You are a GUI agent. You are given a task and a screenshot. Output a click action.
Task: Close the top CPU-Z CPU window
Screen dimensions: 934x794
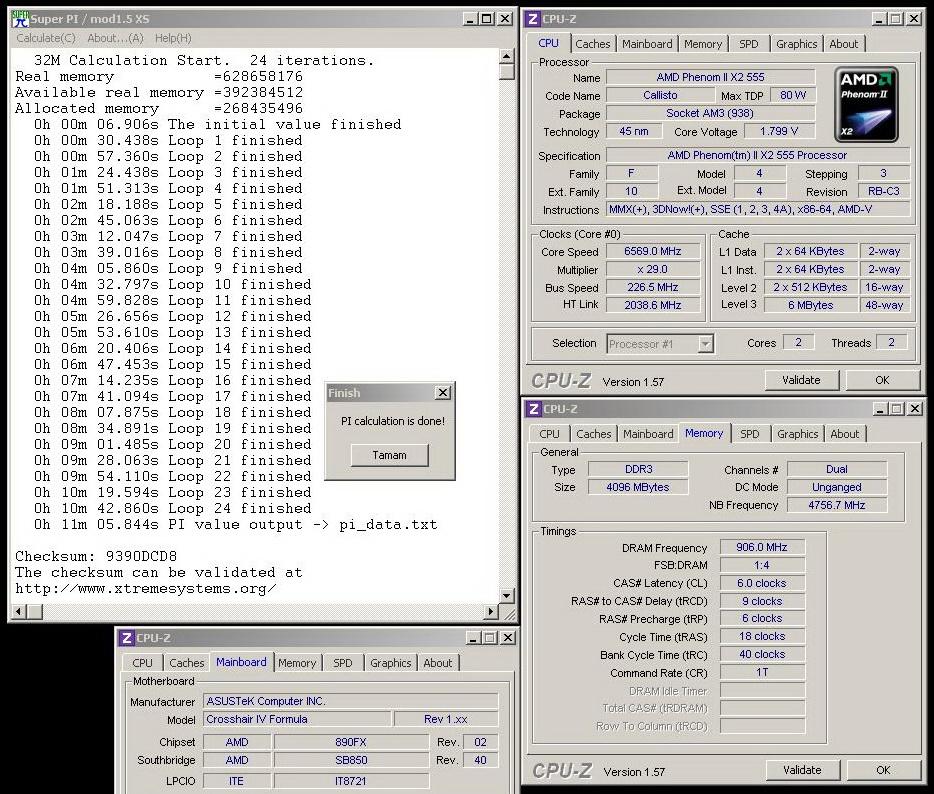coord(913,19)
